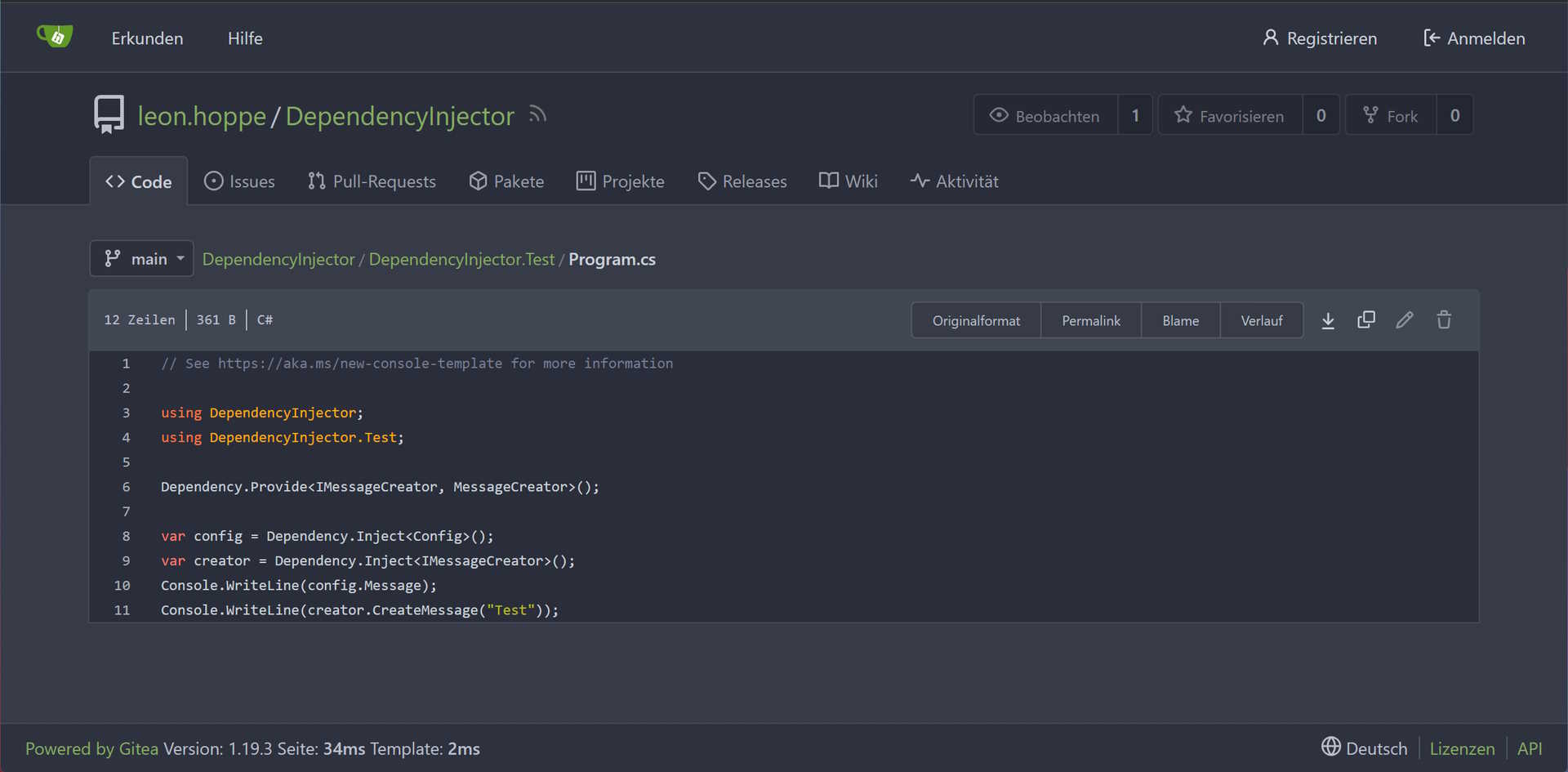1568x772 pixels.
Task: Select line number 3 of the code
Action: coord(126,413)
